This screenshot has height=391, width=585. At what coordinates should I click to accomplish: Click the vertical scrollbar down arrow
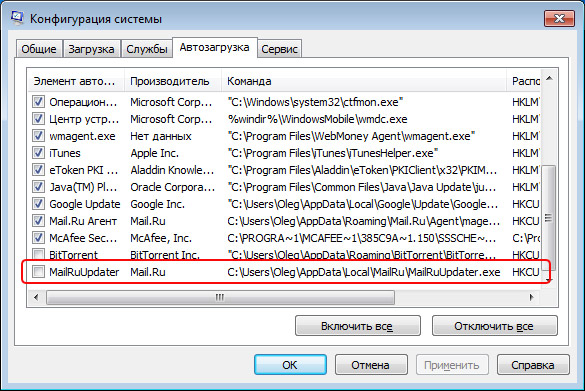(x=549, y=280)
